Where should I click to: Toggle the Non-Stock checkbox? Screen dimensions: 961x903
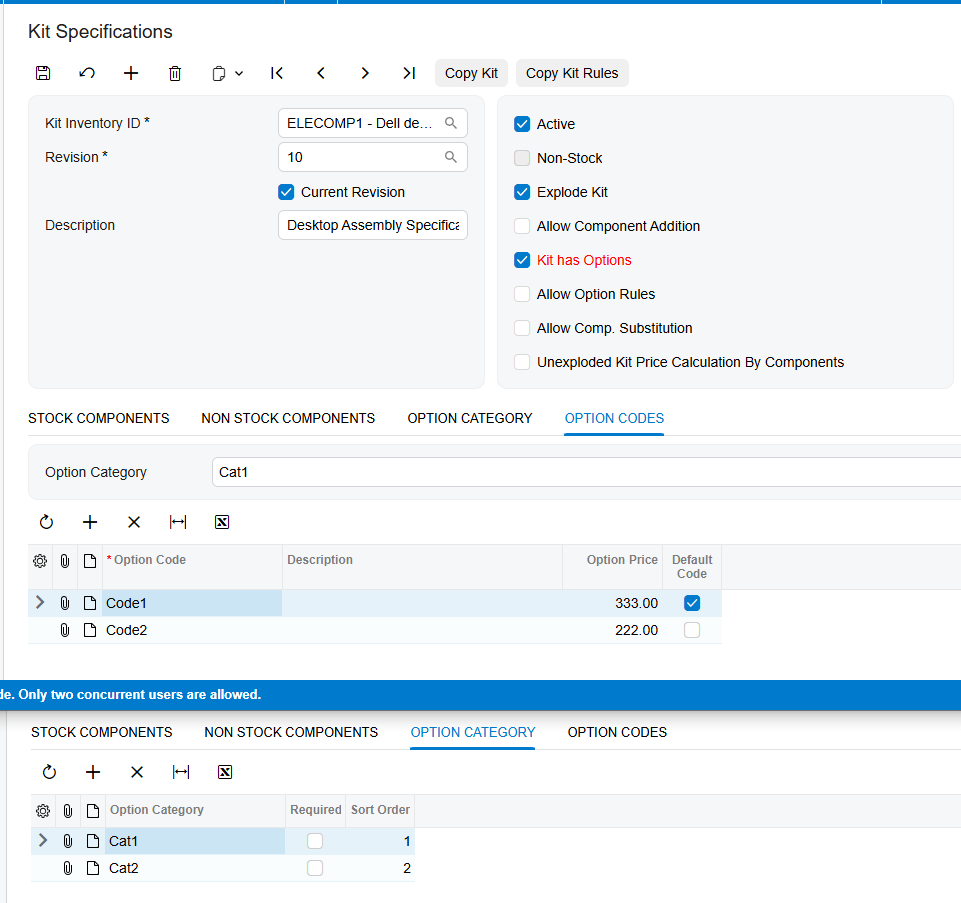(522, 158)
